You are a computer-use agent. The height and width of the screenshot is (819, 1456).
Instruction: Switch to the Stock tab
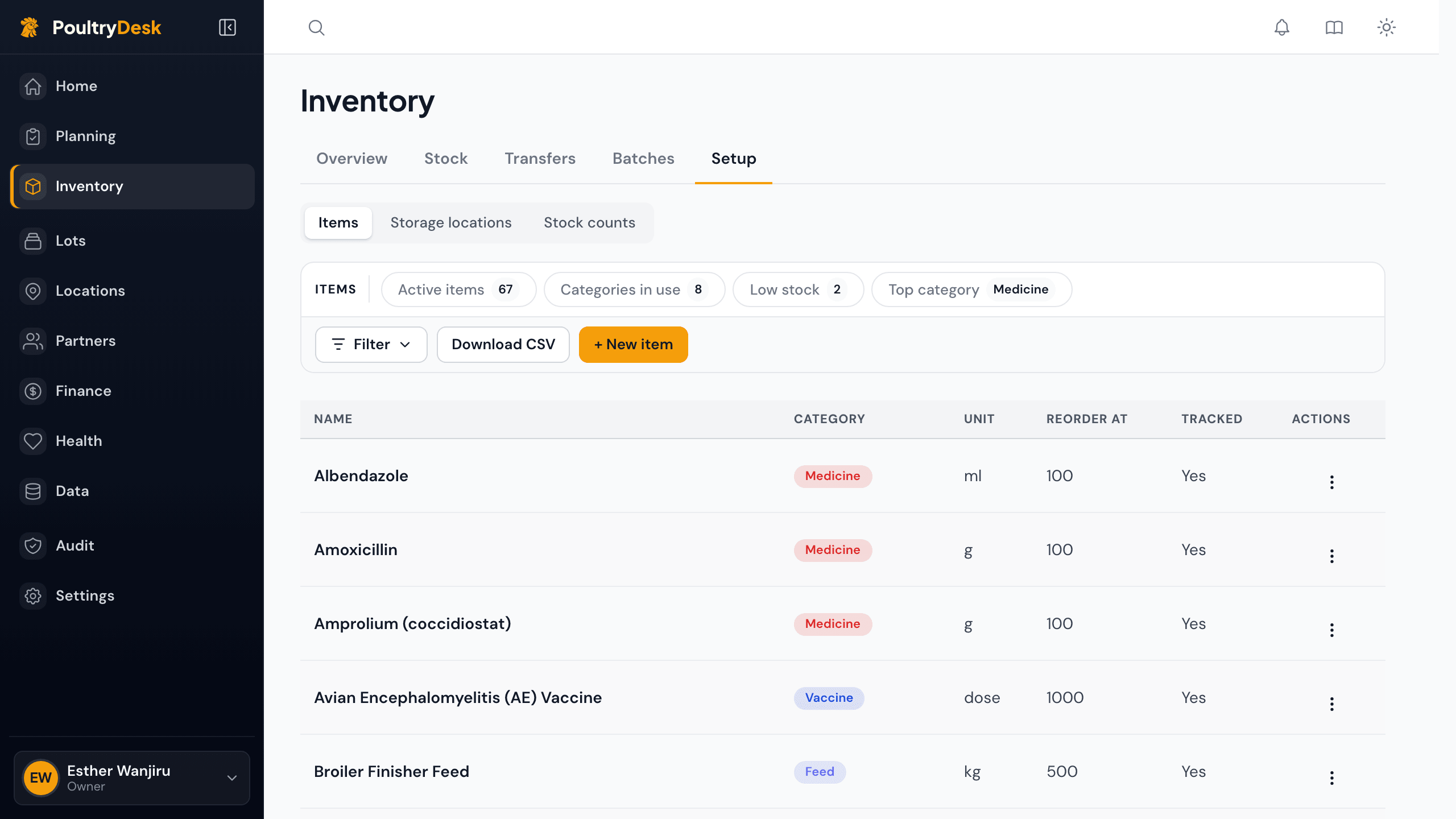pyautogui.click(x=446, y=159)
